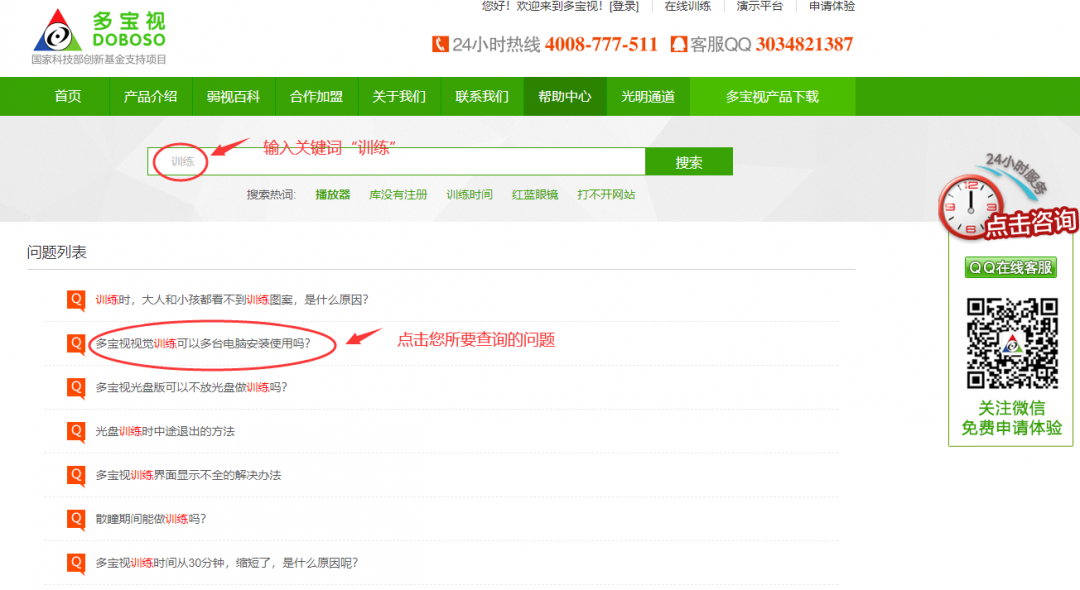Open the 首页 menu item

tap(68, 96)
